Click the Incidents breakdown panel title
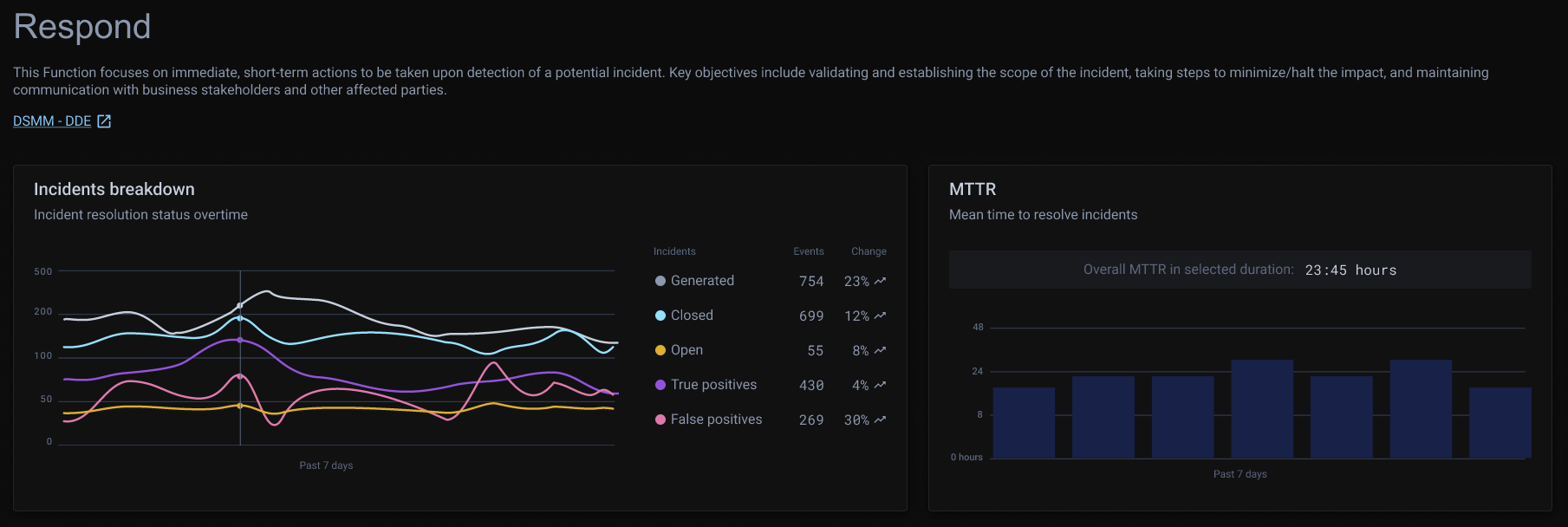 click(x=114, y=189)
